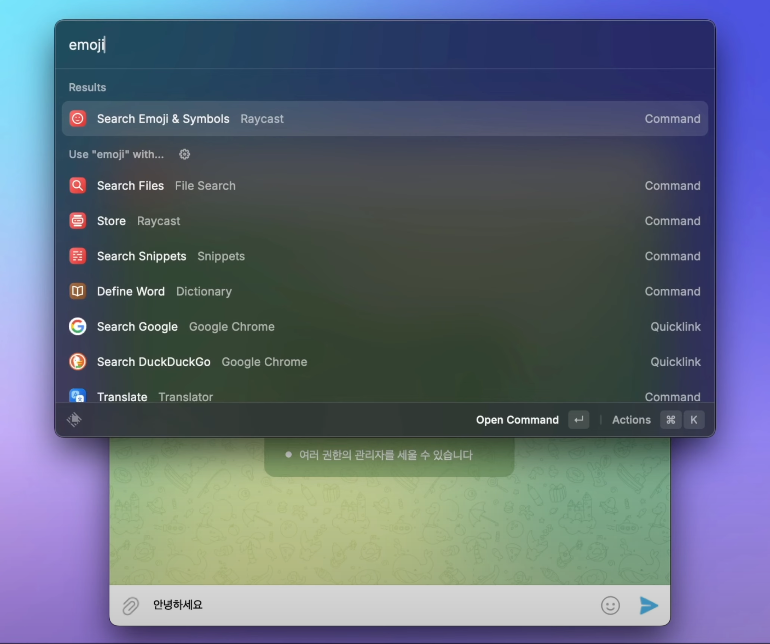Click the K key badge near Actions
This screenshot has height=644, width=770.
(694, 420)
